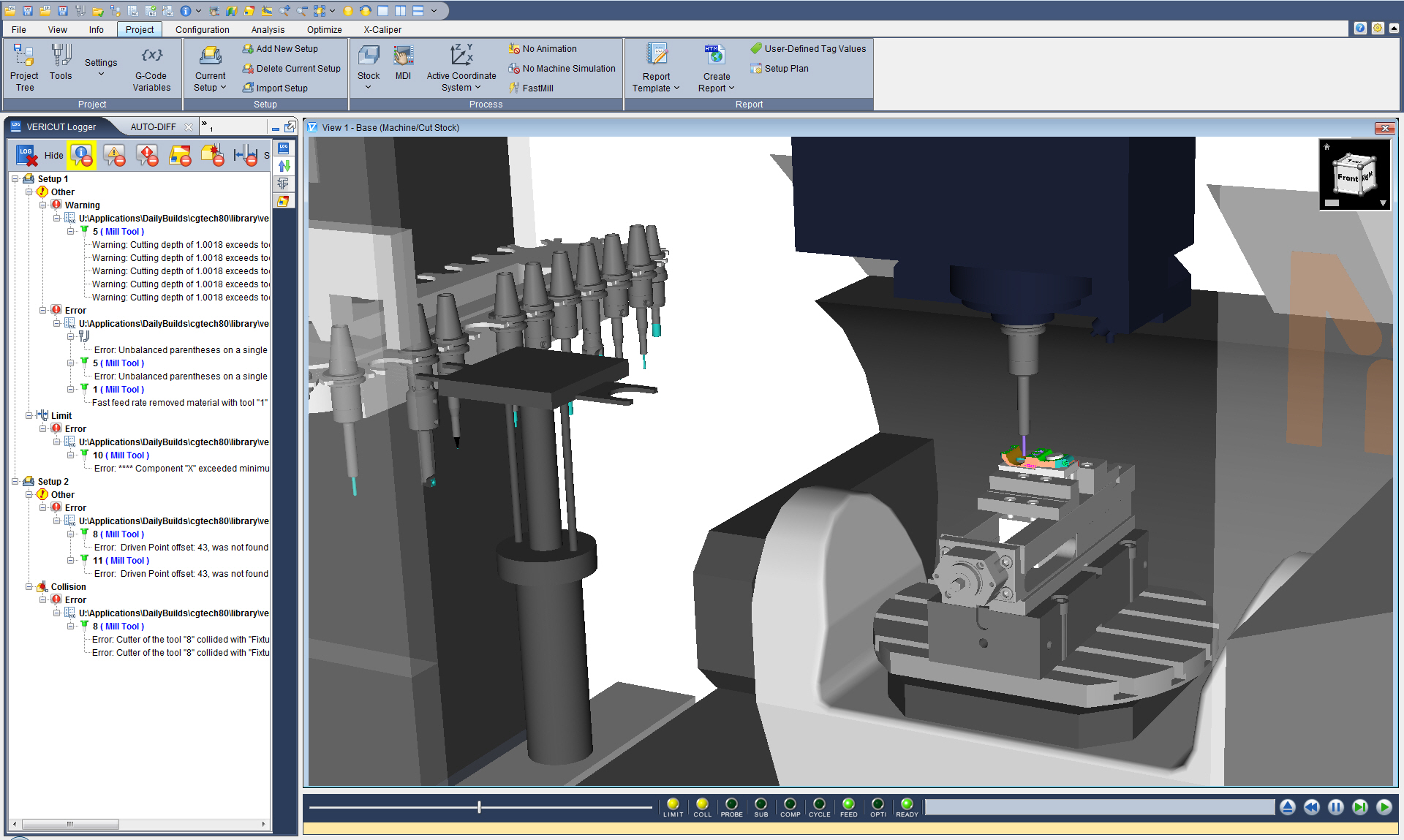
Task: Click the Rewind NC Program button
Action: 1312,807
